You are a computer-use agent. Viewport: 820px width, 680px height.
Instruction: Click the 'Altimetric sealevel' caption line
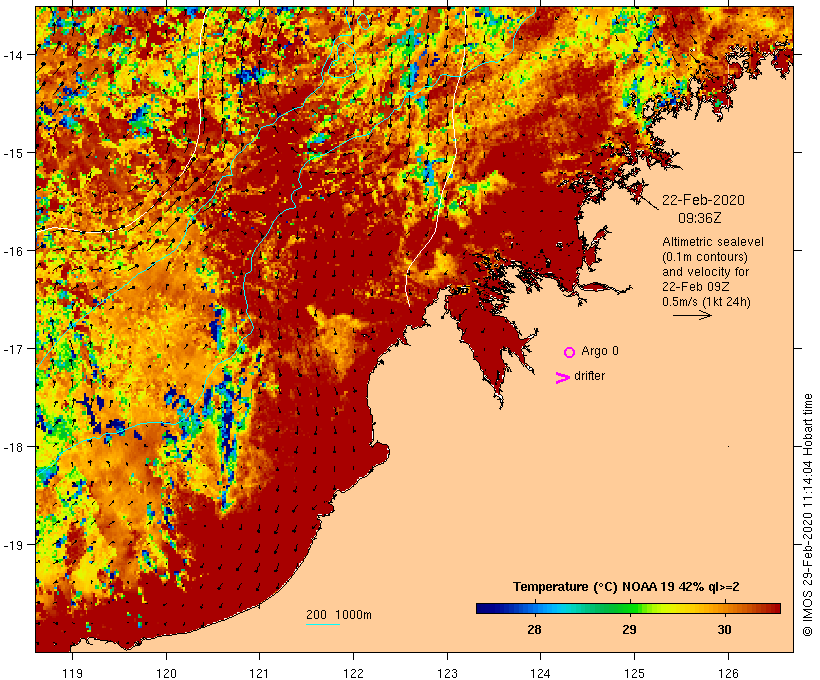pos(713,242)
